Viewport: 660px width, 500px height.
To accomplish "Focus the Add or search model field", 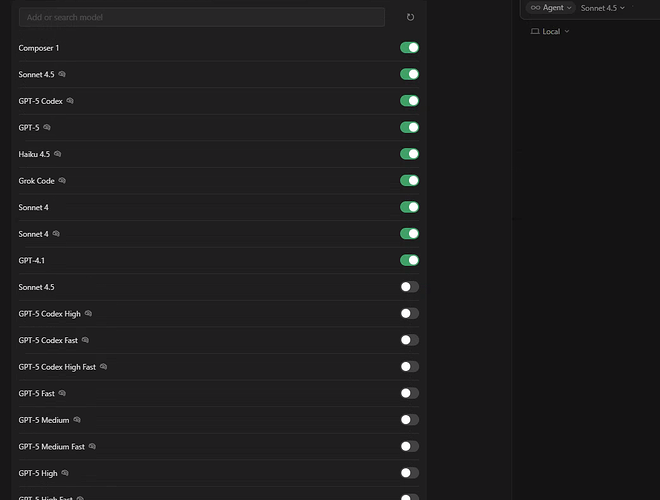I will coord(202,17).
